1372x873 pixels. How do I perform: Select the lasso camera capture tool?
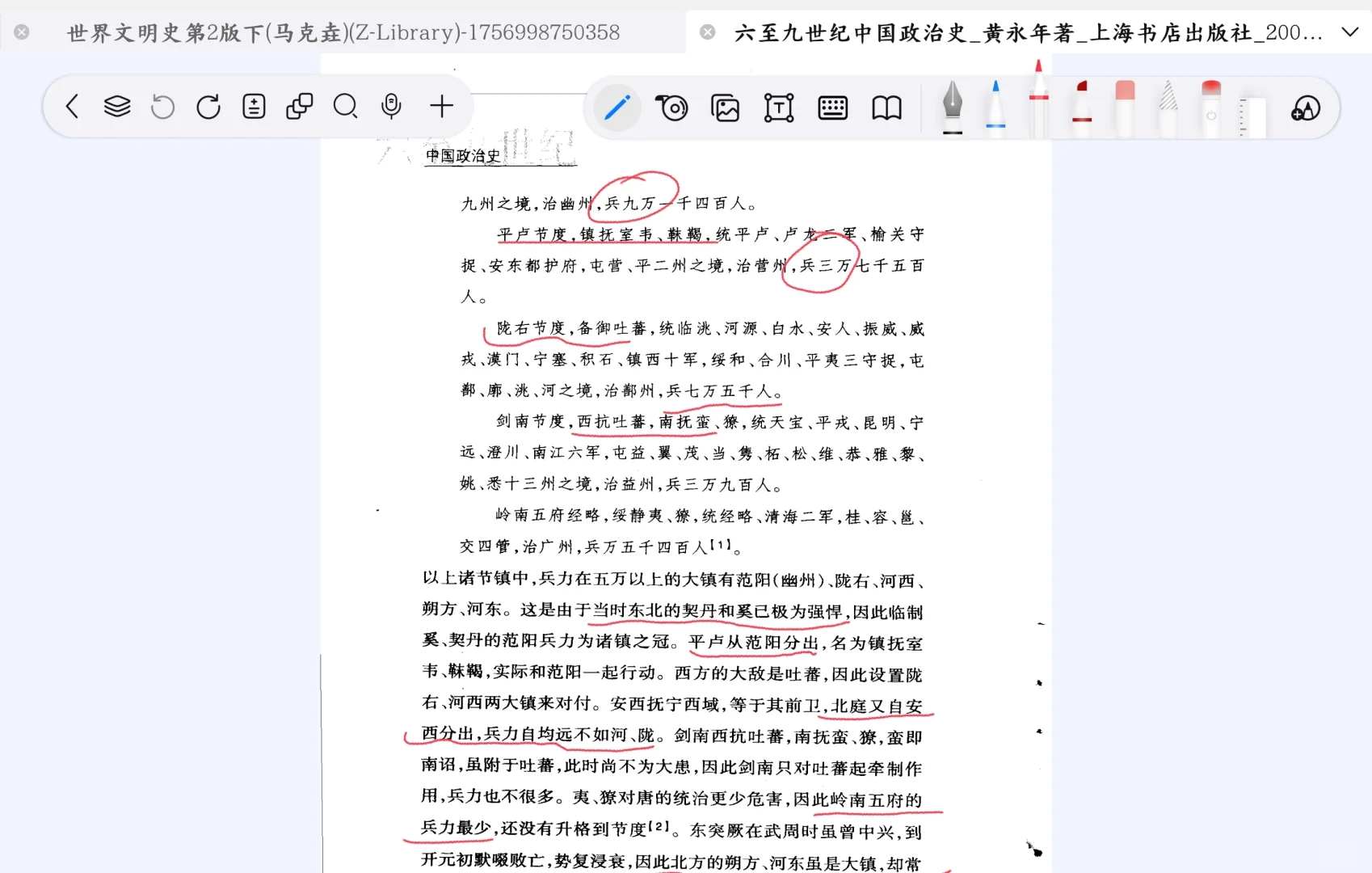coord(671,108)
